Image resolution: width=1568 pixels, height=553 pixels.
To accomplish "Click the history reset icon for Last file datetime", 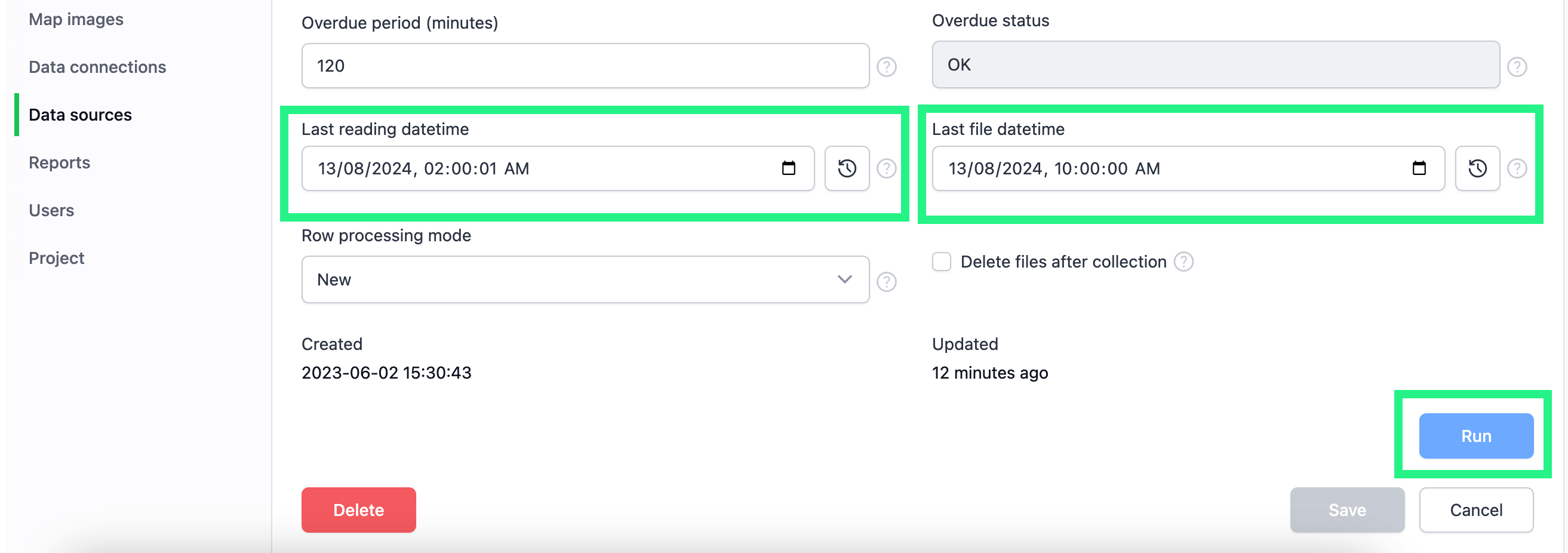I will [x=1477, y=168].
